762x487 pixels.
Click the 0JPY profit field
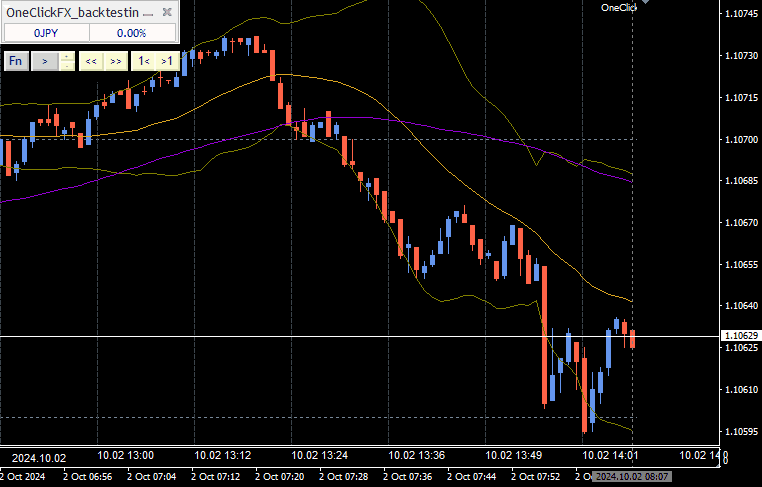point(45,33)
